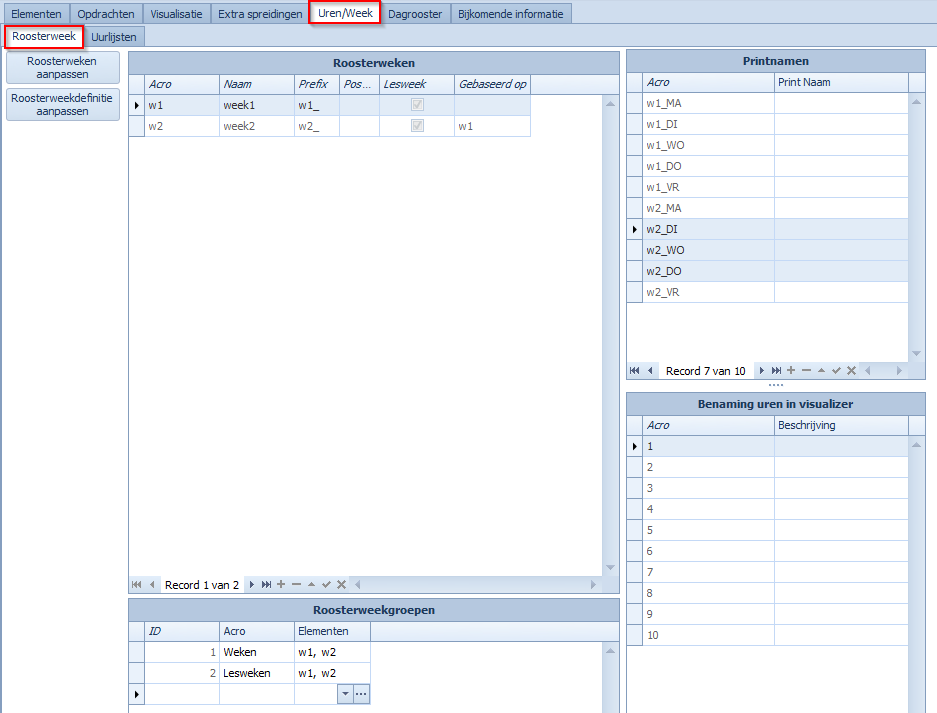Select hour 5 row in Benaming uren

[768, 530]
